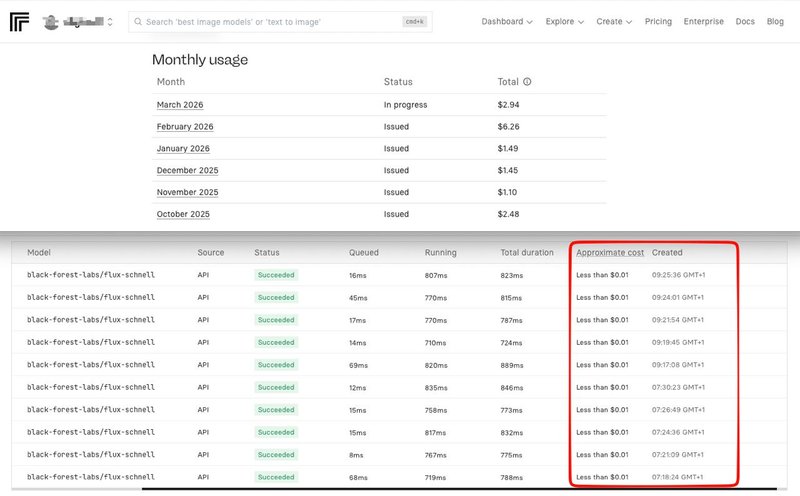Viewport: 800px width, 496px height.
Task: Click the Approximate cost column header
Action: (610, 253)
